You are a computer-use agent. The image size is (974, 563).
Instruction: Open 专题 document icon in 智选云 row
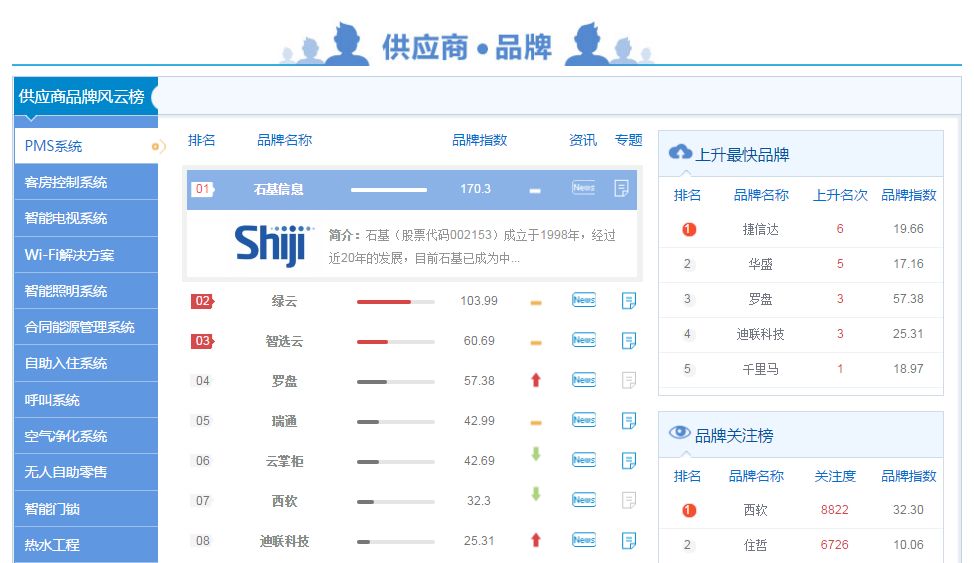tap(629, 341)
